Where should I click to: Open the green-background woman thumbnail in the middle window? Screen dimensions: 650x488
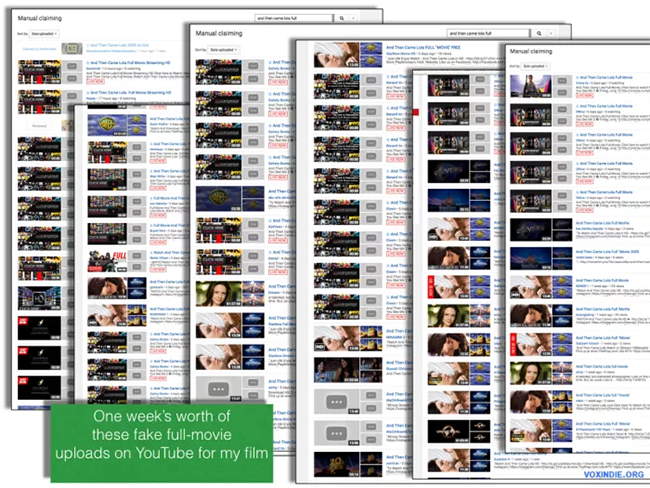(x=218, y=294)
